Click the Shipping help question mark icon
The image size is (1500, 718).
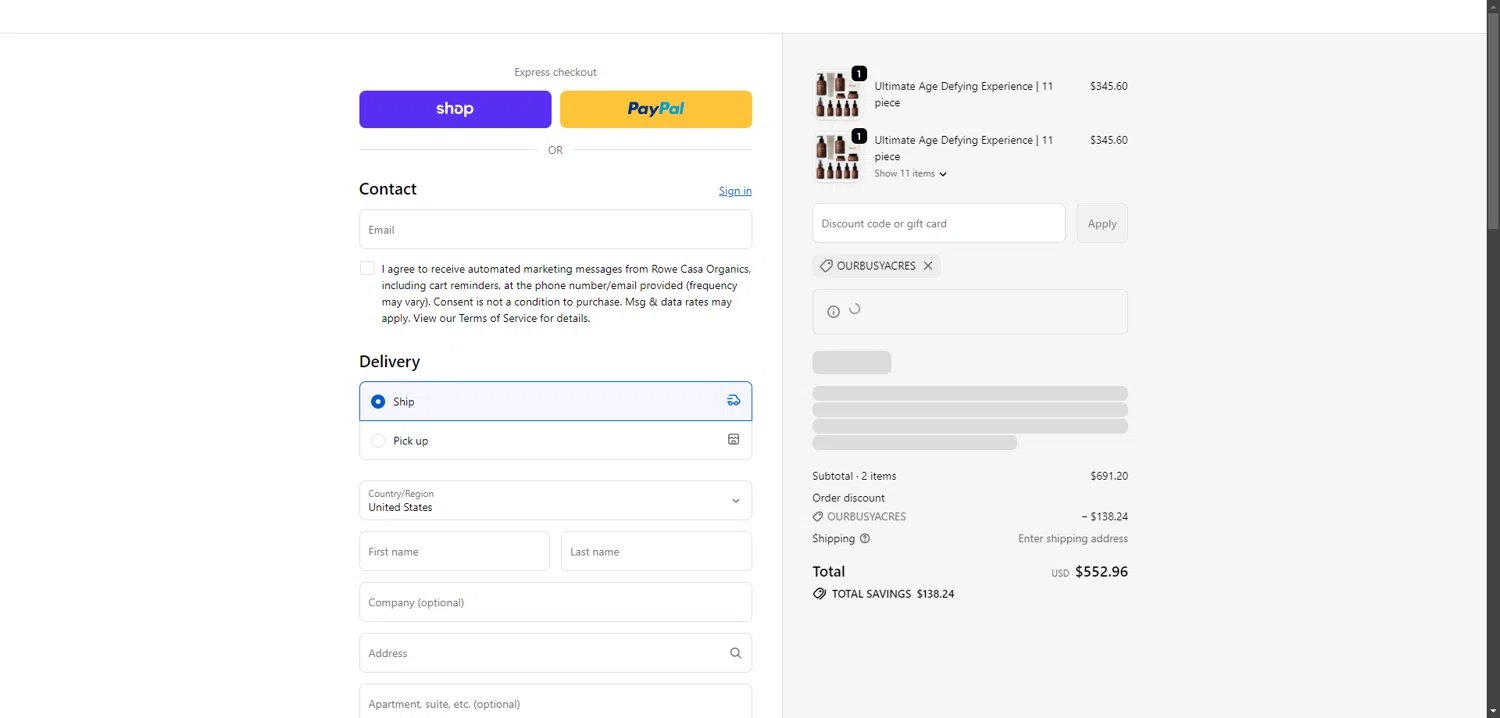(865, 539)
